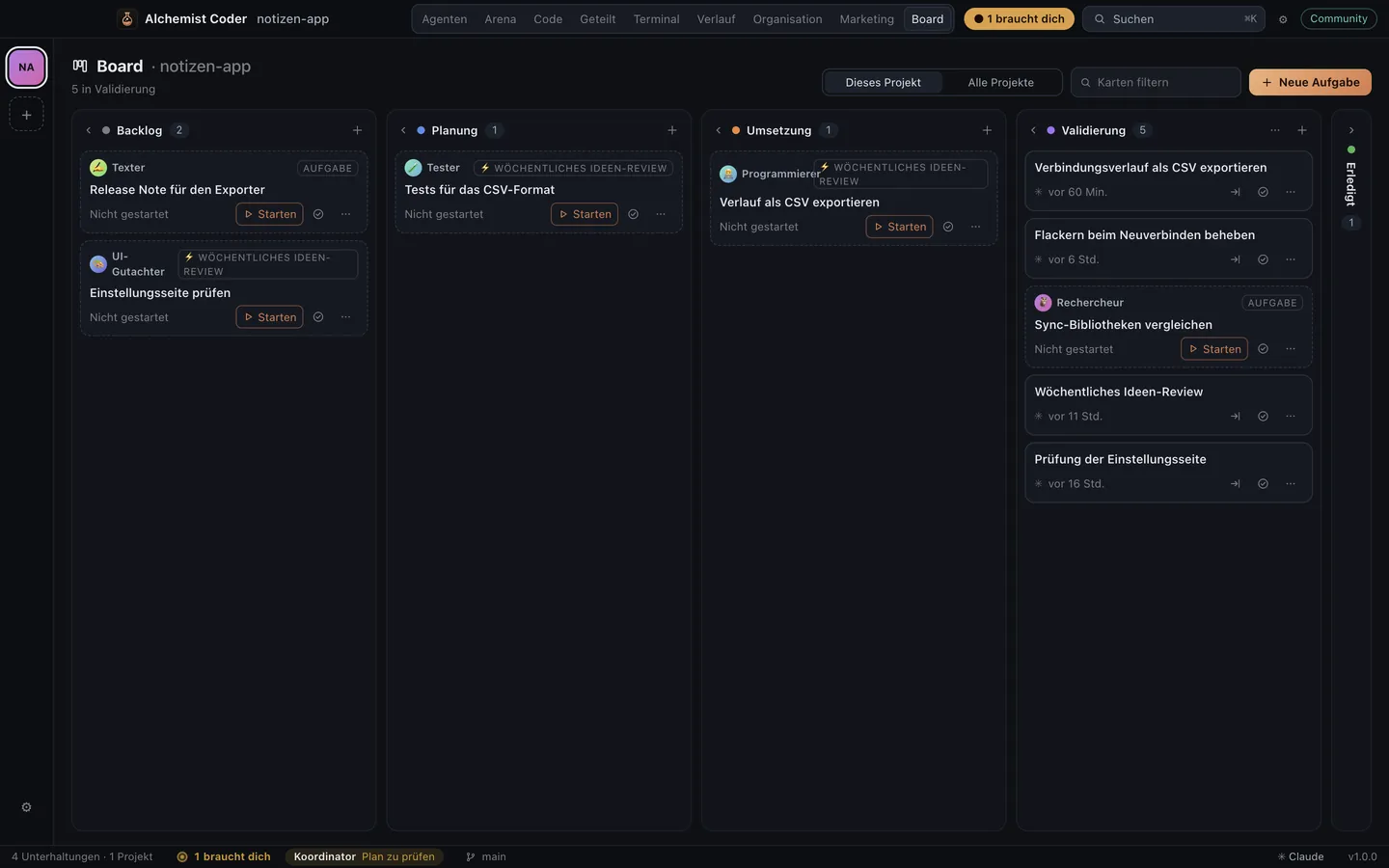Mark Einstellungsseite prüfen as done
The height and width of the screenshot is (868, 1389).
click(318, 317)
